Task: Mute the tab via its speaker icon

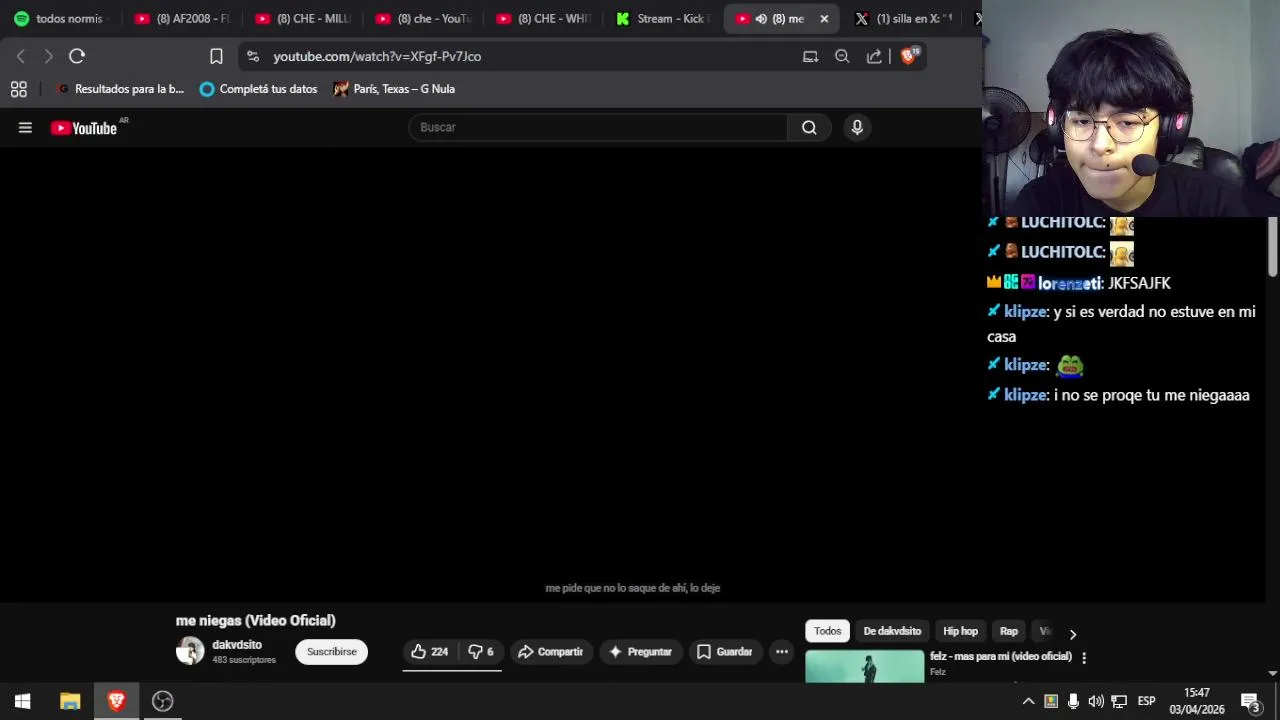Action: [x=761, y=18]
